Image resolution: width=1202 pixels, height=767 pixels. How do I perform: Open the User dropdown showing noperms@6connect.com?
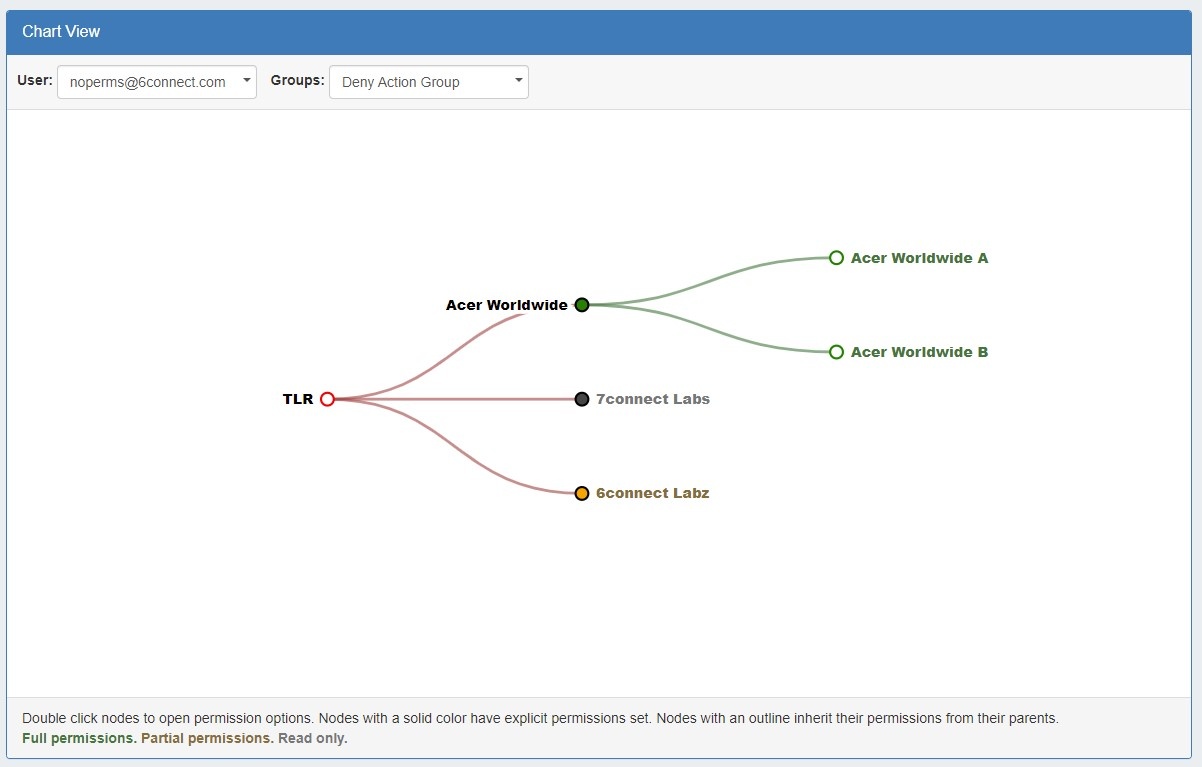coord(157,82)
